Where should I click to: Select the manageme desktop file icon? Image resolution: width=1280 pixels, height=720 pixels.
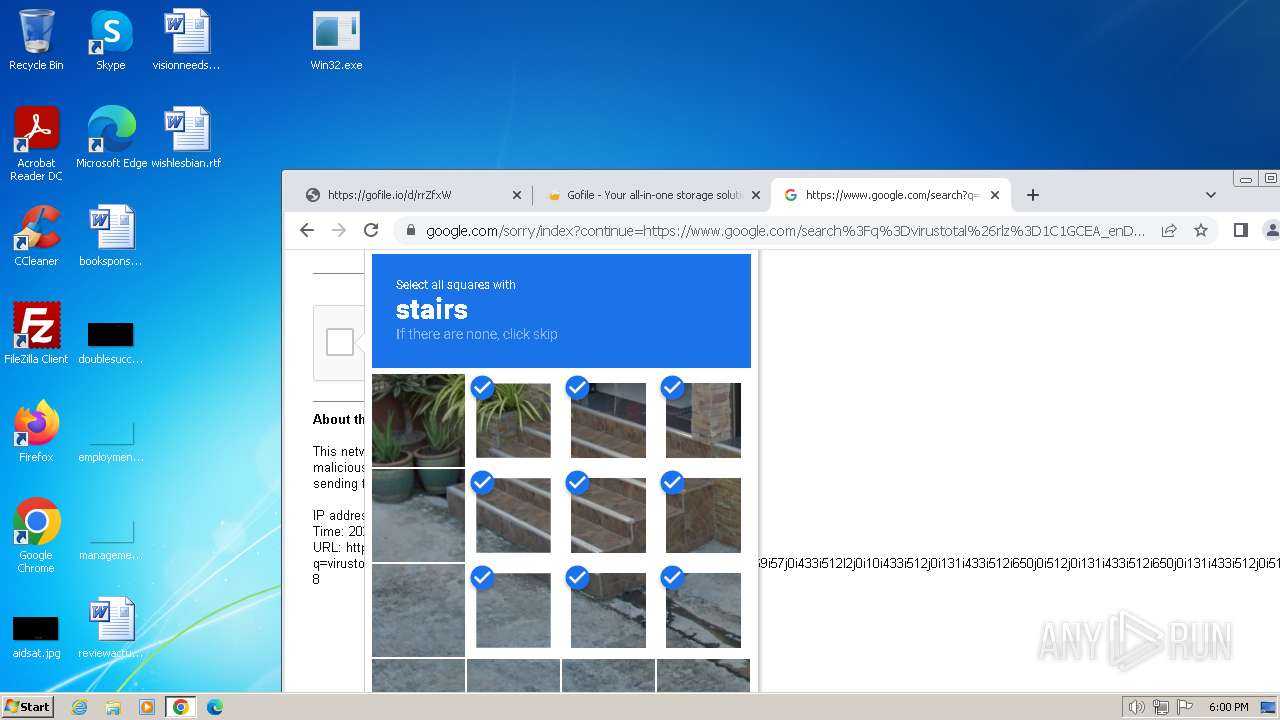coord(111,540)
